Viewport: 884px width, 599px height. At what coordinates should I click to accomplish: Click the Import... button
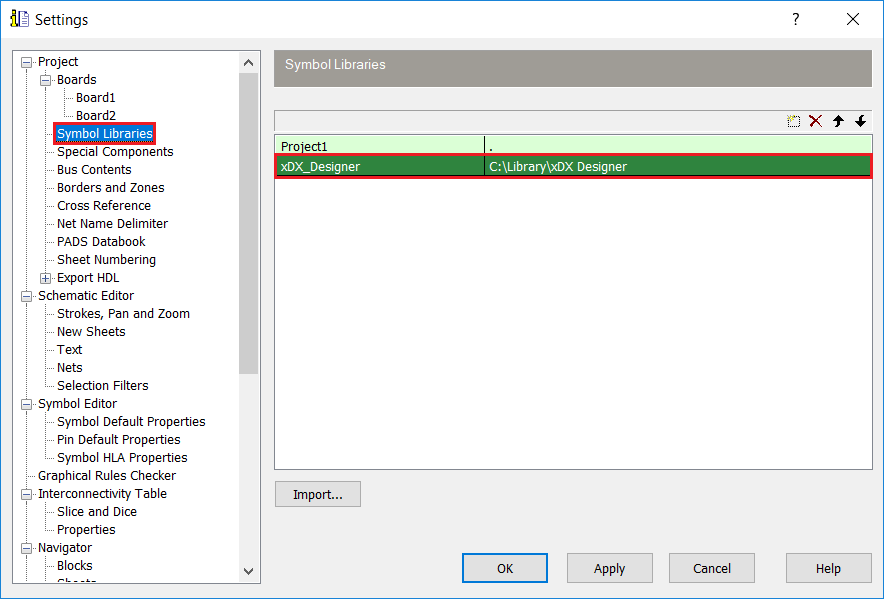317,495
